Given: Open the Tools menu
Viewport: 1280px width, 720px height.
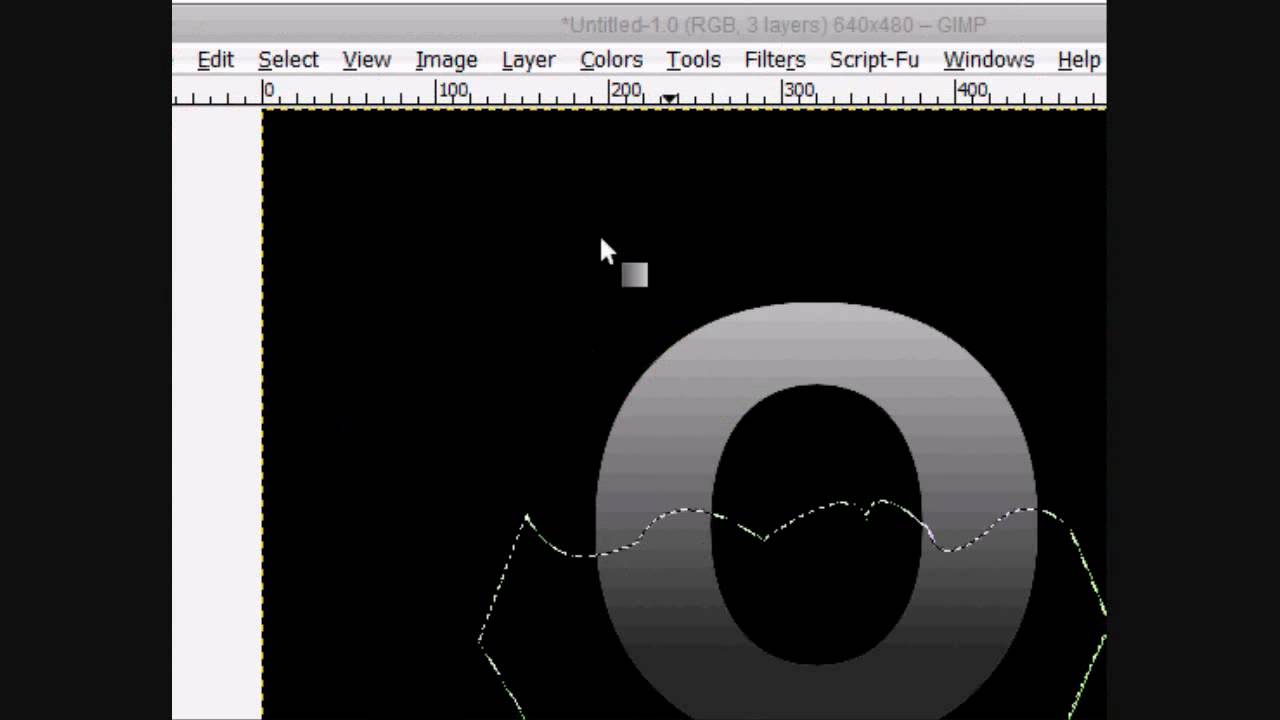Looking at the screenshot, I should [x=693, y=60].
